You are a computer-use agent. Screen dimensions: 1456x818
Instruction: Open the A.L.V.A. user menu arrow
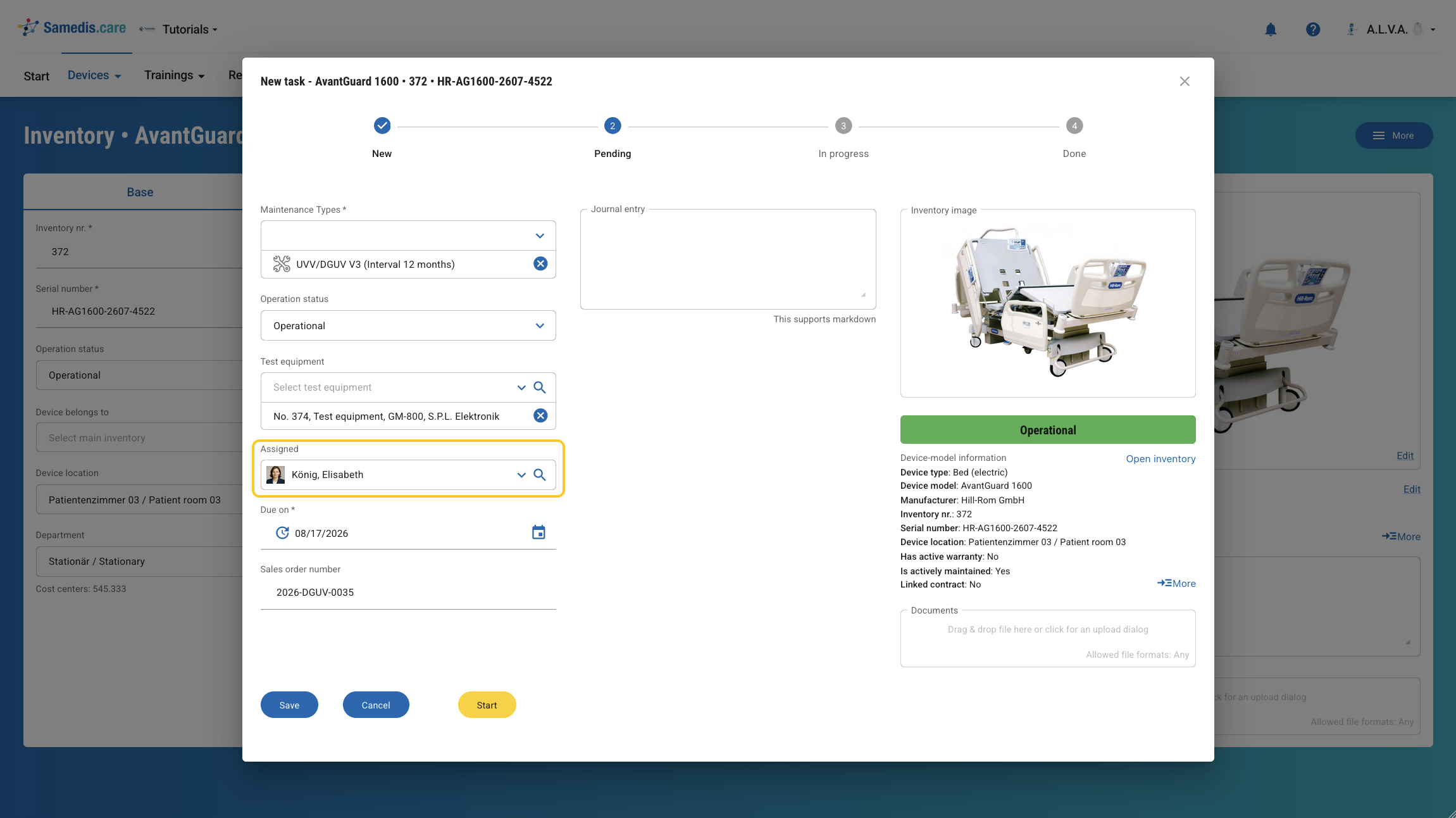coord(1433,30)
